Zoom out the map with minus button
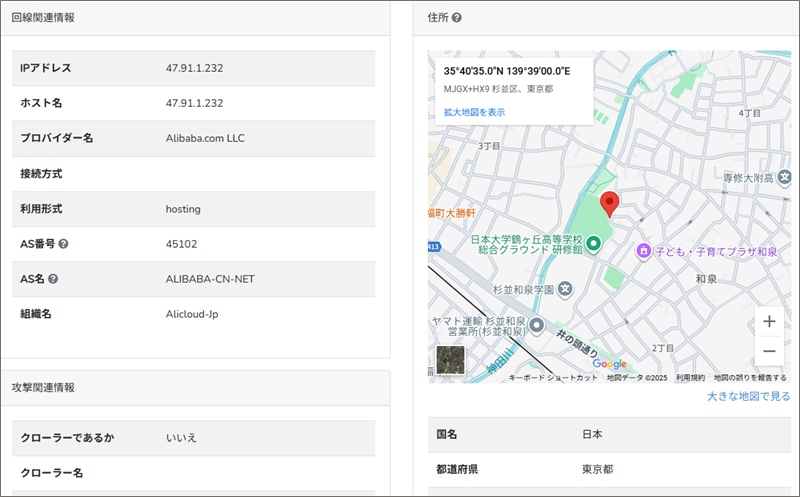 point(769,351)
